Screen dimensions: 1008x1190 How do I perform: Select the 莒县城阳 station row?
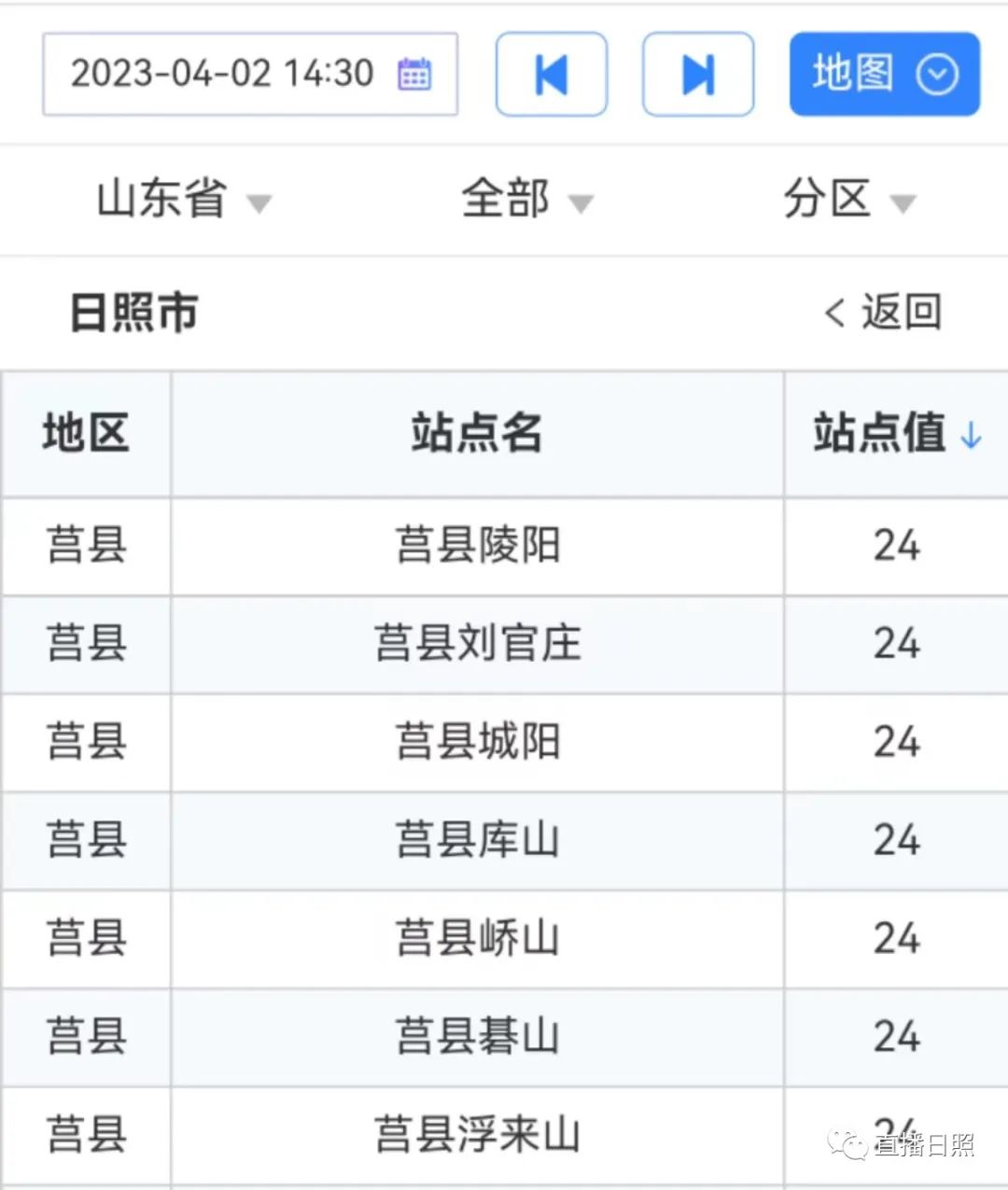pyautogui.click(x=477, y=743)
